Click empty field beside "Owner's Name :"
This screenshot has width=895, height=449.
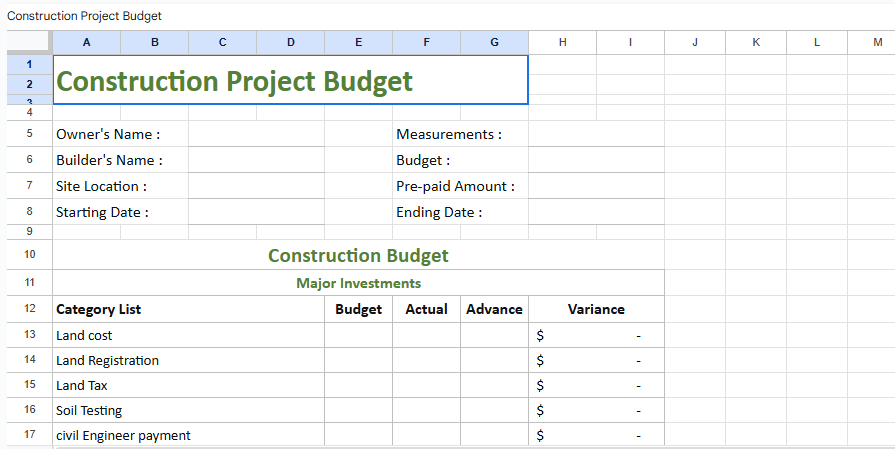256,134
